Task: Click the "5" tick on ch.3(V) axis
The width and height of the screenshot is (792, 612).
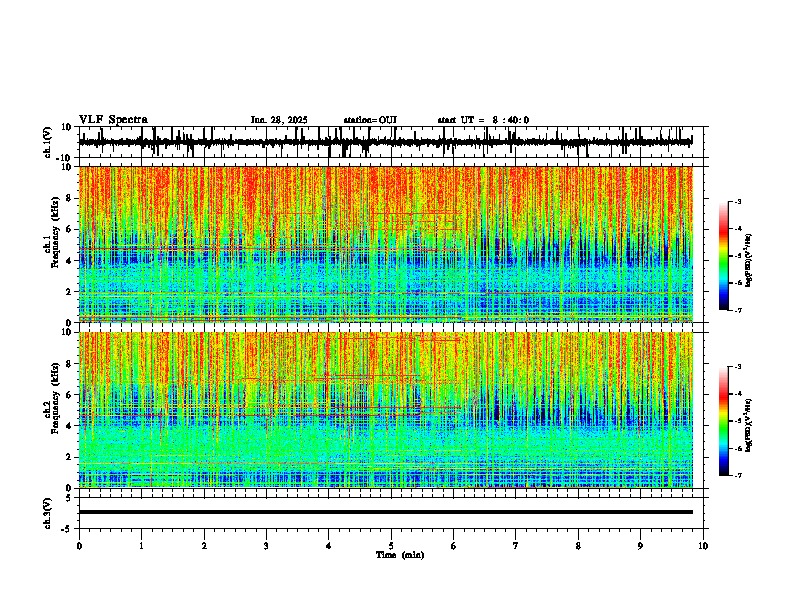Action: 70,497
